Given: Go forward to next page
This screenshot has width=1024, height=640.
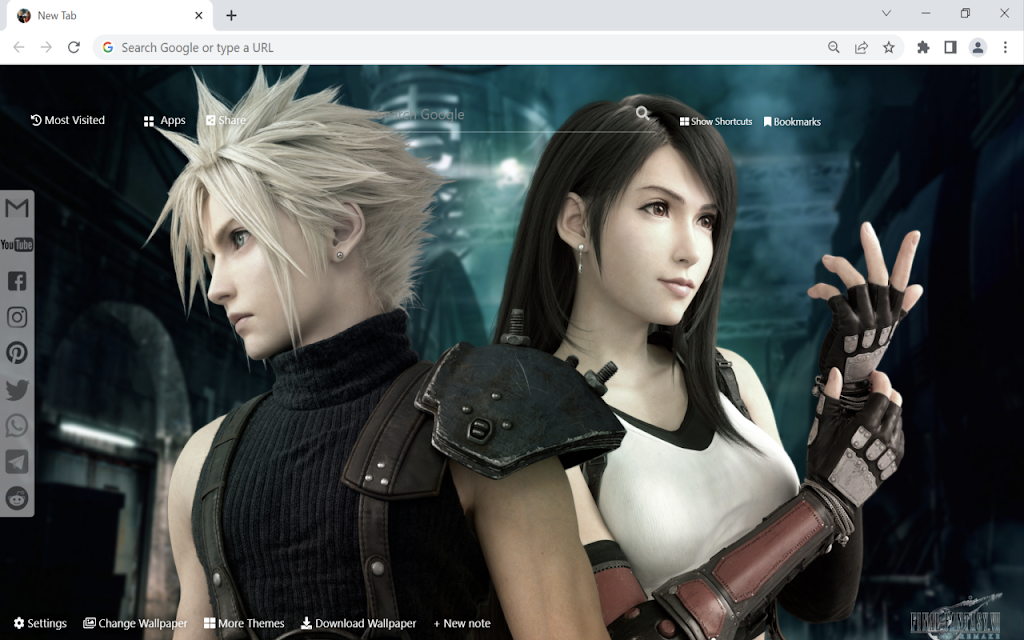Looking at the screenshot, I should (46, 47).
